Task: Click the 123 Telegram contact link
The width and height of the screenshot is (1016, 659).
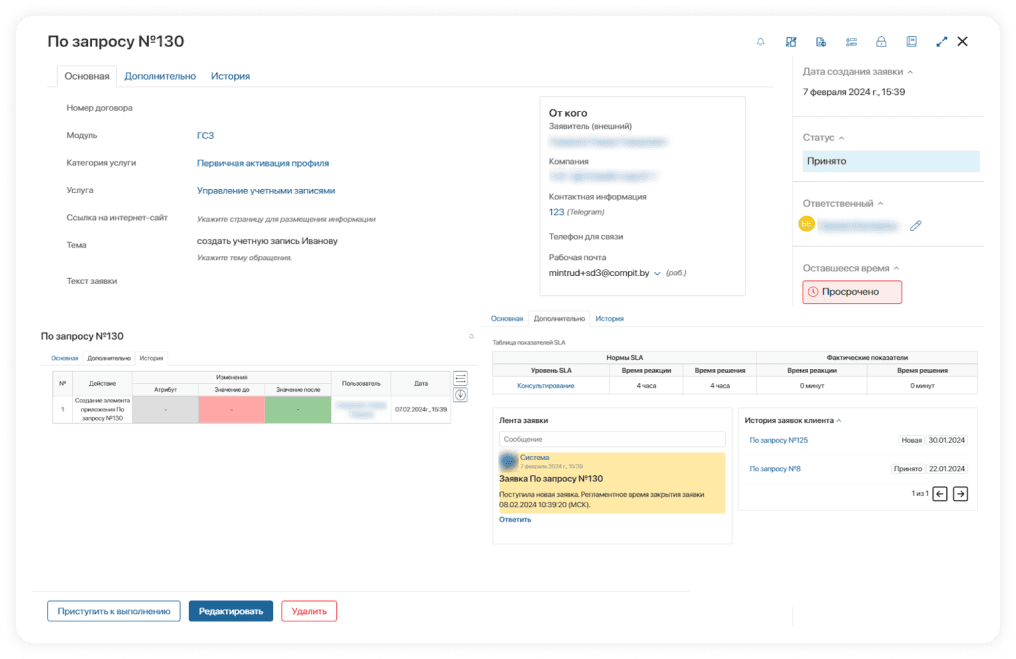Action: point(557,212)
